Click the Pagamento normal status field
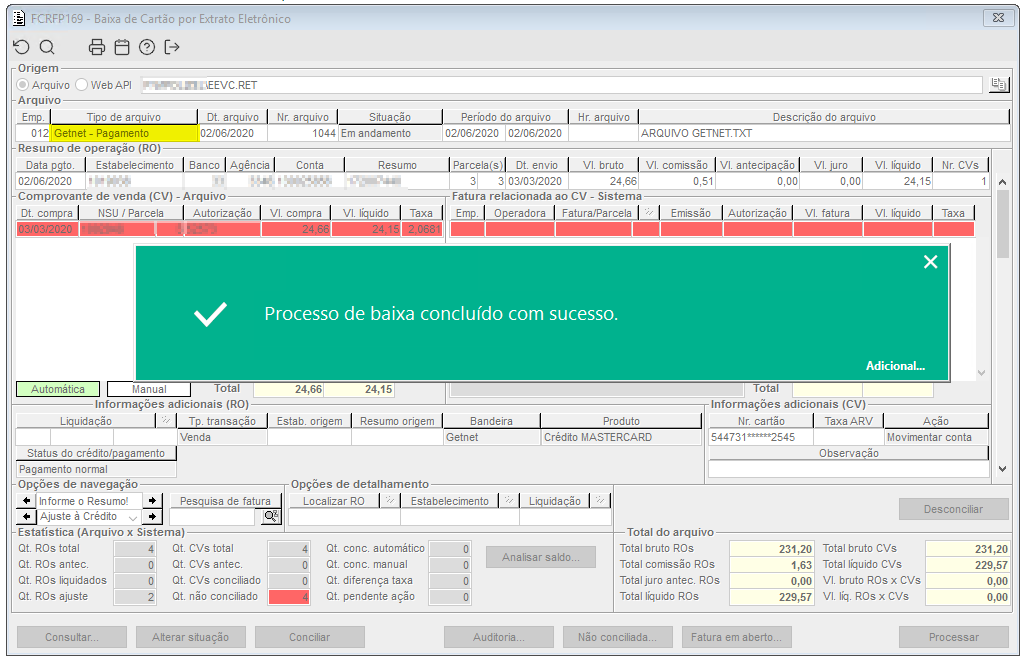This screenshot has height=660, width=1022. 96,469
